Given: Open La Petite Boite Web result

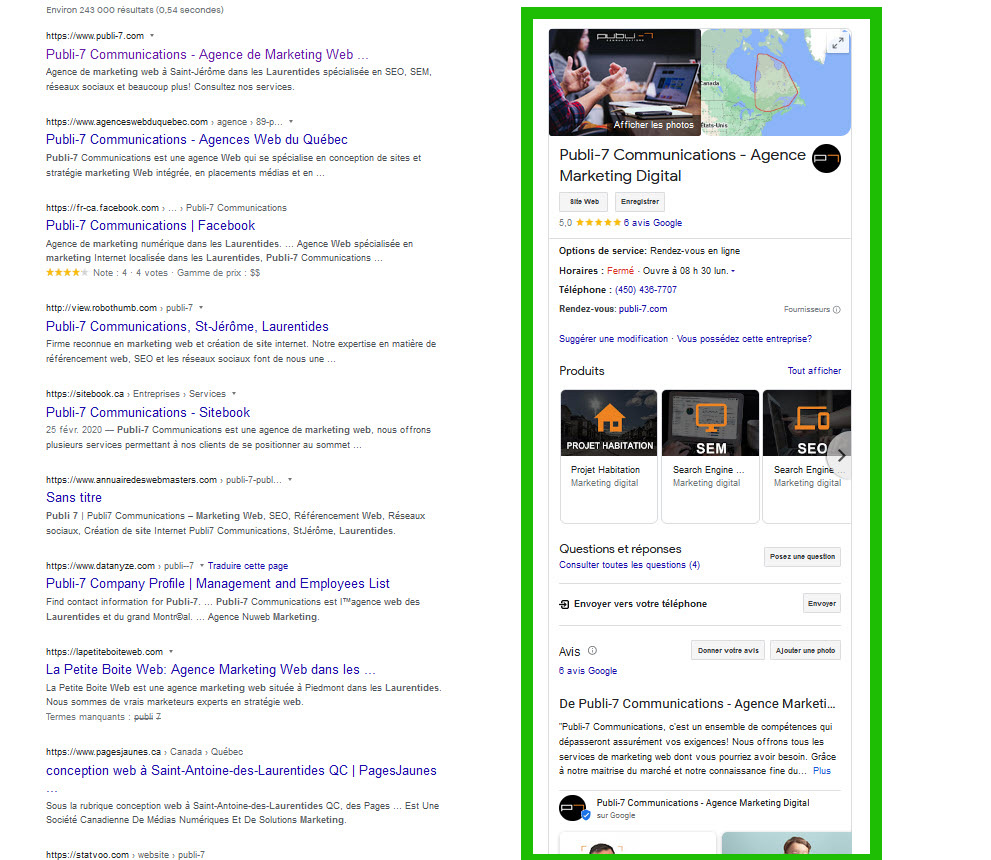Looking at the screenshot, I should 210,670.
